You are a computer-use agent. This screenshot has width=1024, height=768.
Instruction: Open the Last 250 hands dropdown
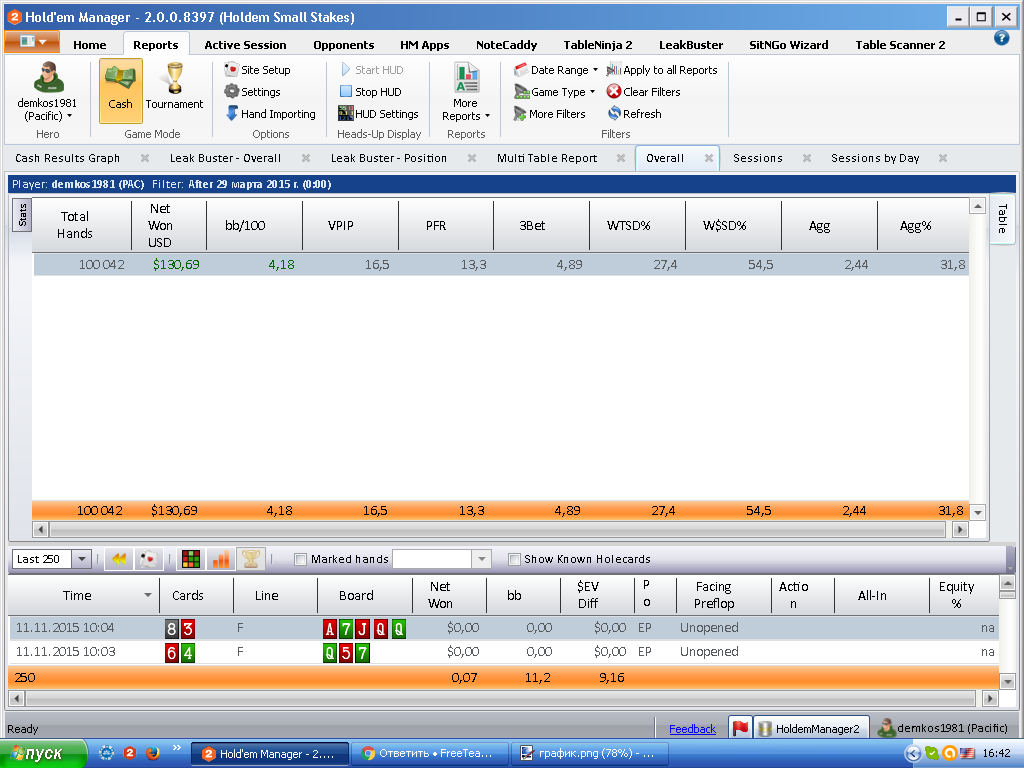coord(81,559)
